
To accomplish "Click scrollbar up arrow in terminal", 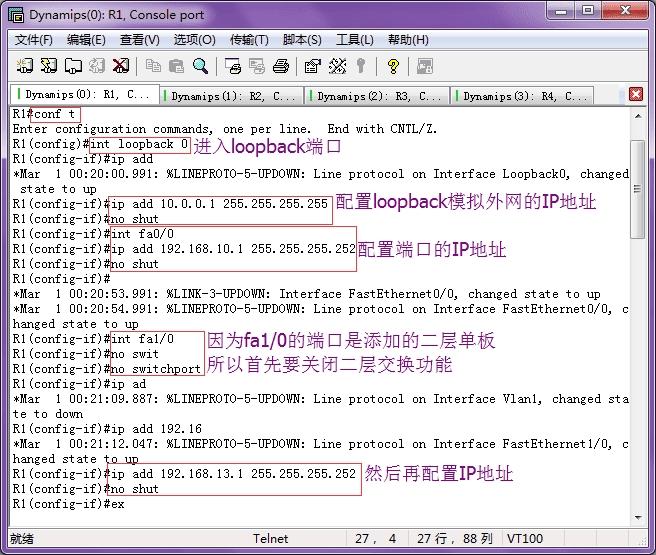I will pyautogui.click(x=638, y=116).
